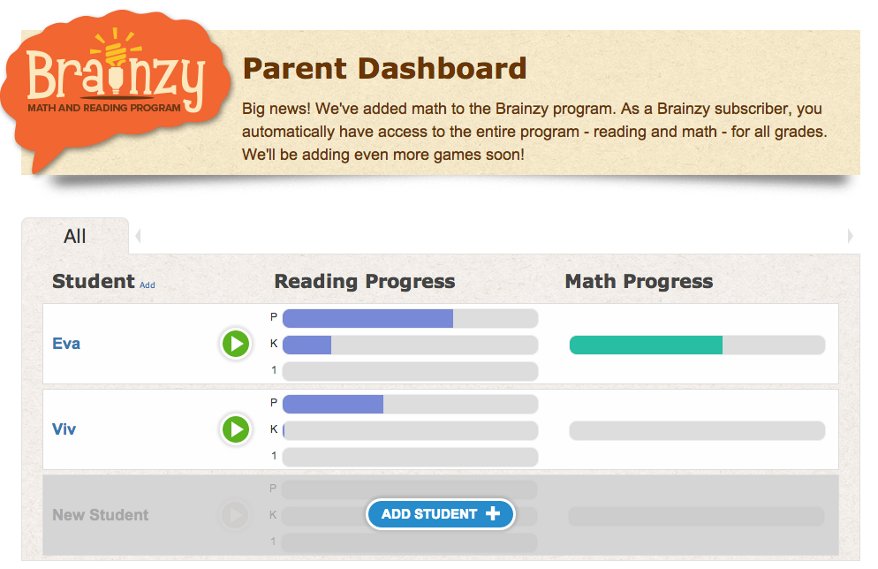Click Viv's empty math progress bar
878x569 pixels.
(697, 431)
